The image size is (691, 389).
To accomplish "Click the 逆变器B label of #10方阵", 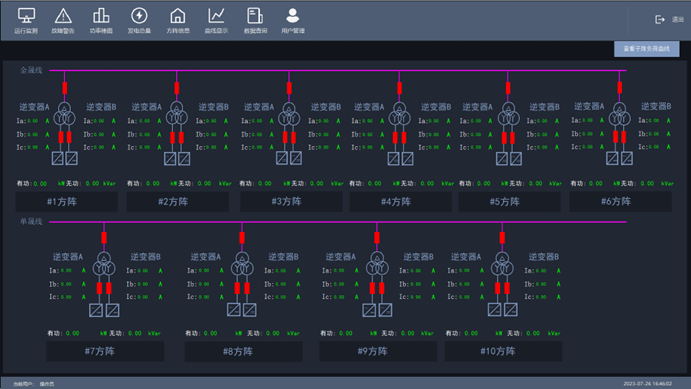I will tap(544, 257).
